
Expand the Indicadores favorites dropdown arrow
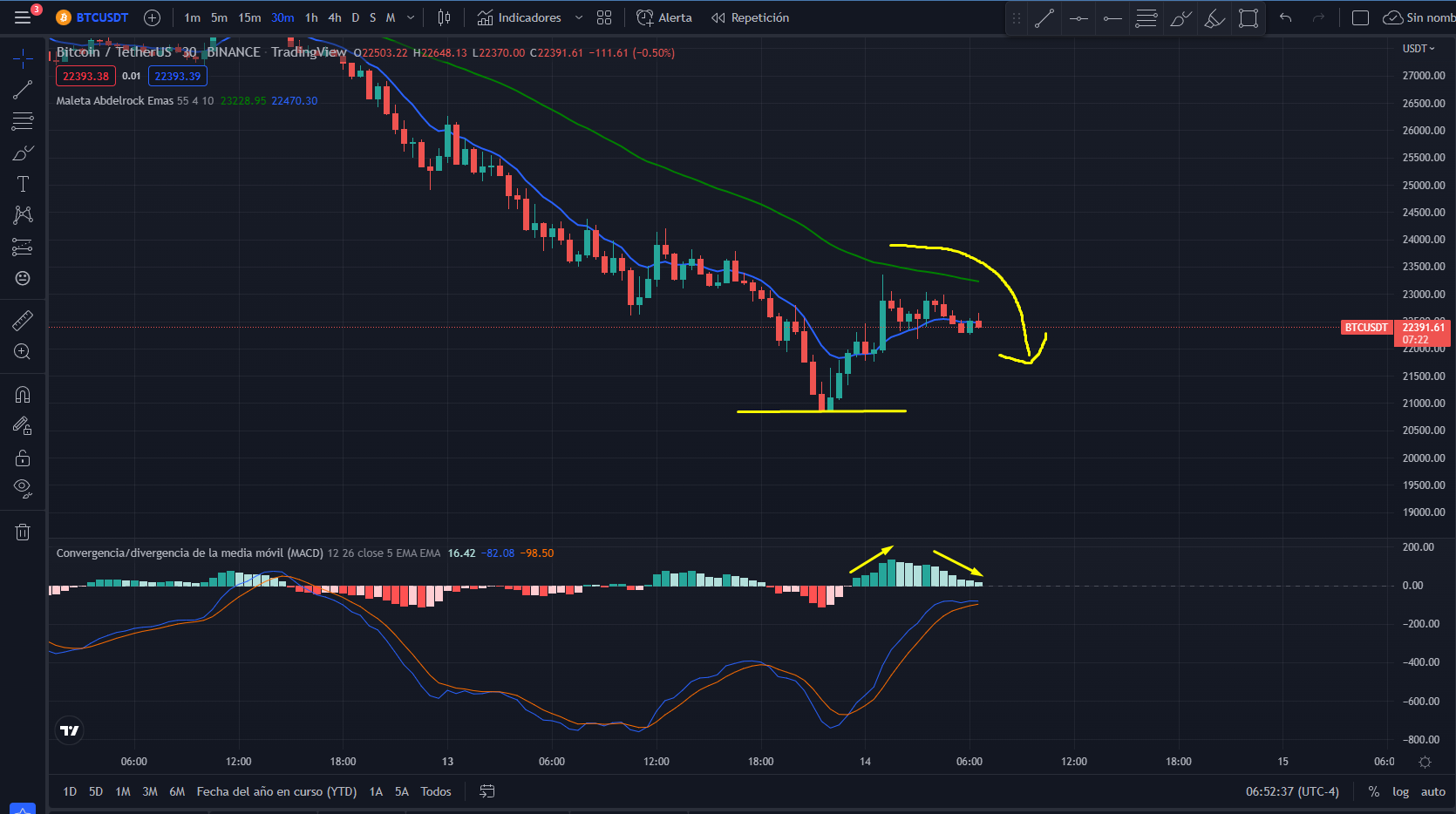click(x=578, y=17)
